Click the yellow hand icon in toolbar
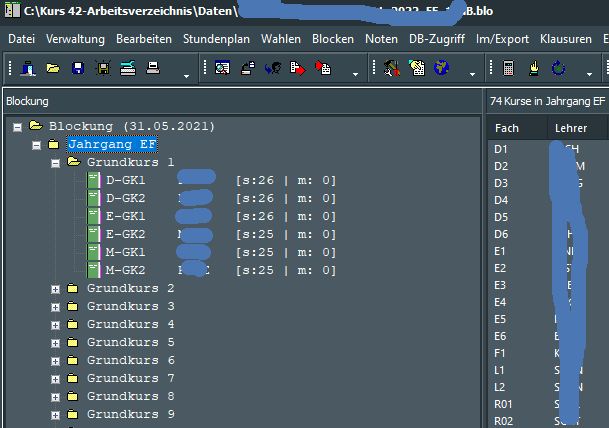609x428 pixels. point(534,69)
